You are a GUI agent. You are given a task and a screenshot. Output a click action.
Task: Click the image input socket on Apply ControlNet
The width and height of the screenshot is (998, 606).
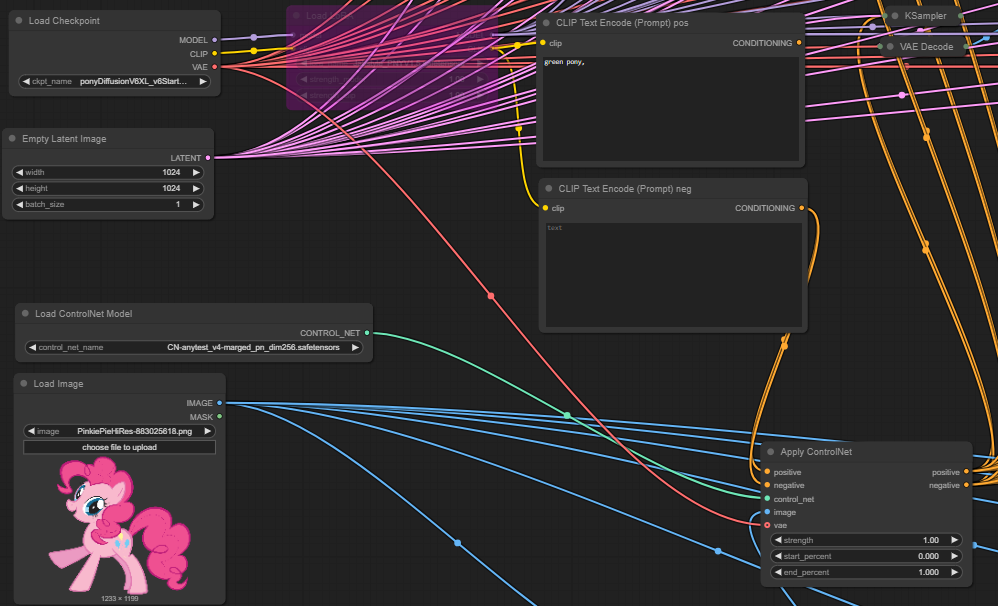click(x=767, y=512)
